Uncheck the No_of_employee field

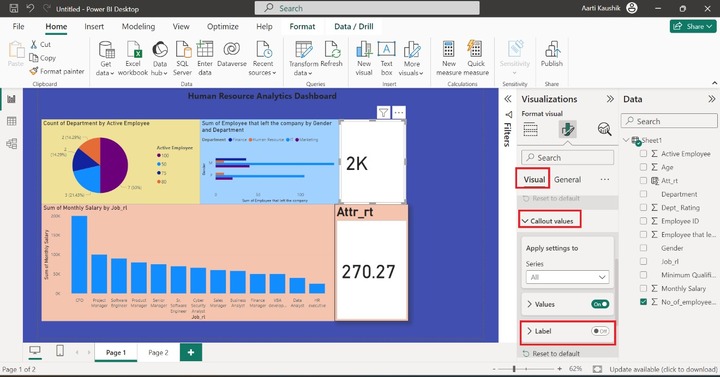[x=643, y=302]
